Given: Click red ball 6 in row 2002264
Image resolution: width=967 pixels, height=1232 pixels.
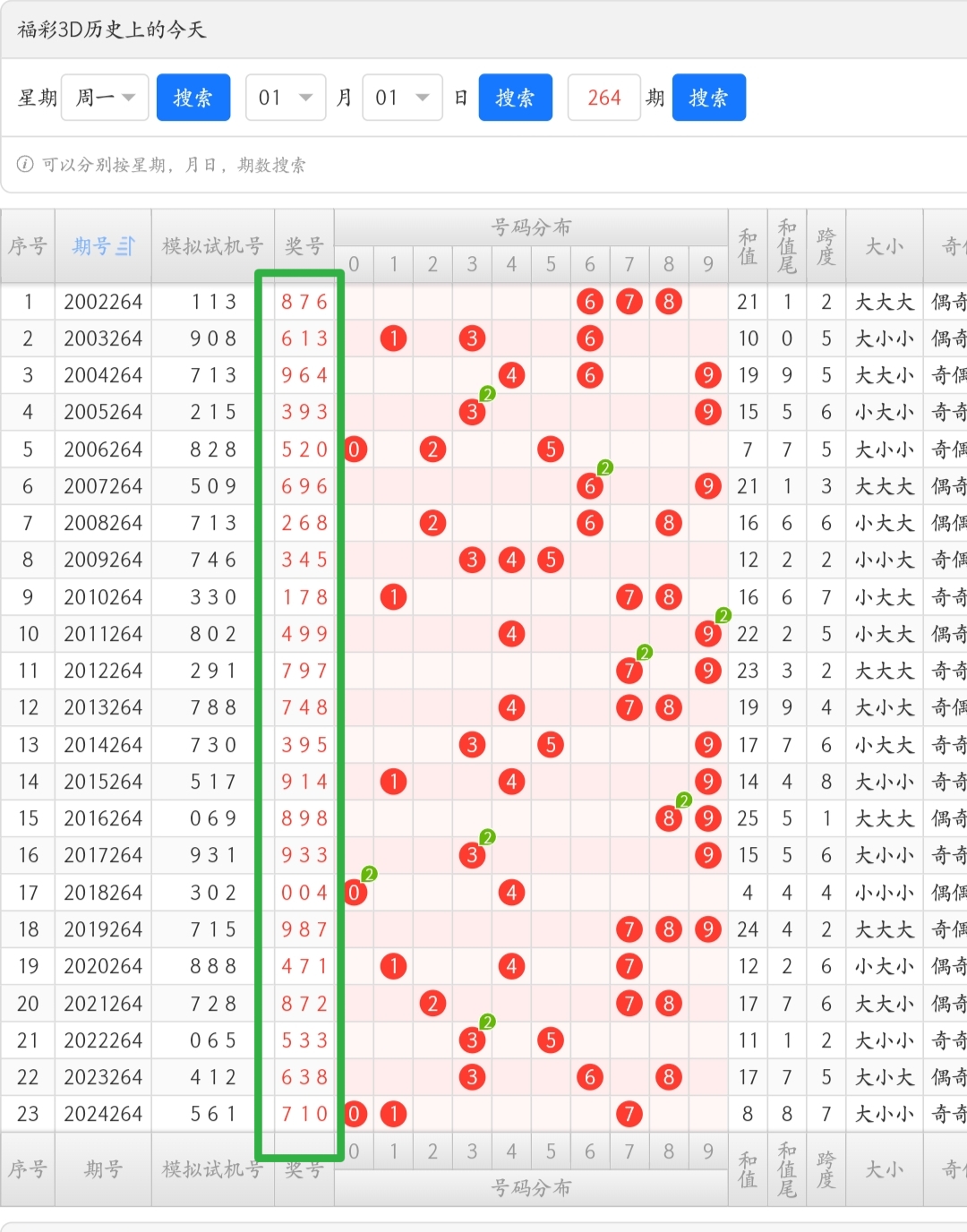Looking at the screenshot, I should [589, 302].
